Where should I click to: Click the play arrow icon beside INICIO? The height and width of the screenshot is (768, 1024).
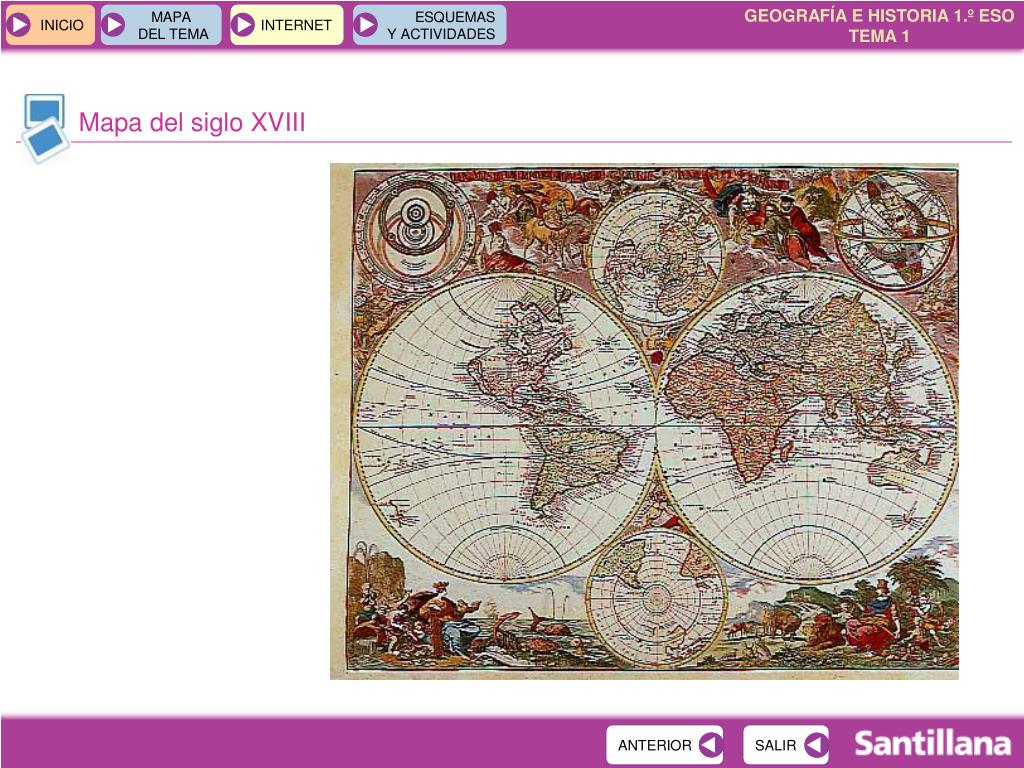pos(20,25)
